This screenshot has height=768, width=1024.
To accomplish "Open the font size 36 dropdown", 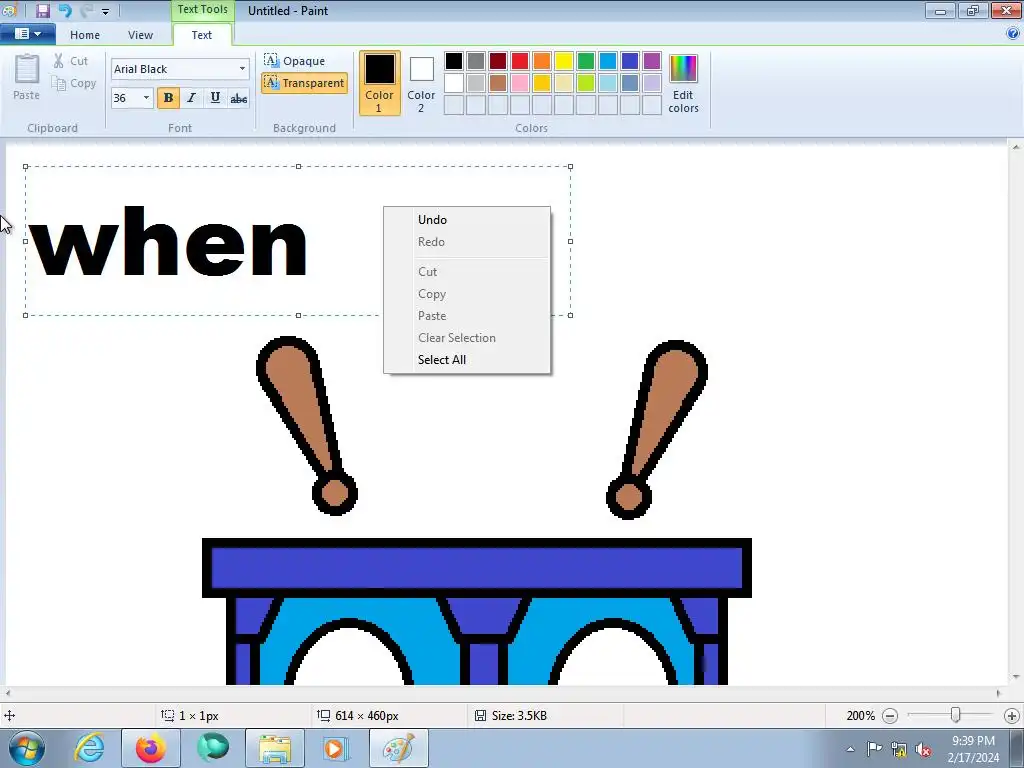I will click(146, 98).
